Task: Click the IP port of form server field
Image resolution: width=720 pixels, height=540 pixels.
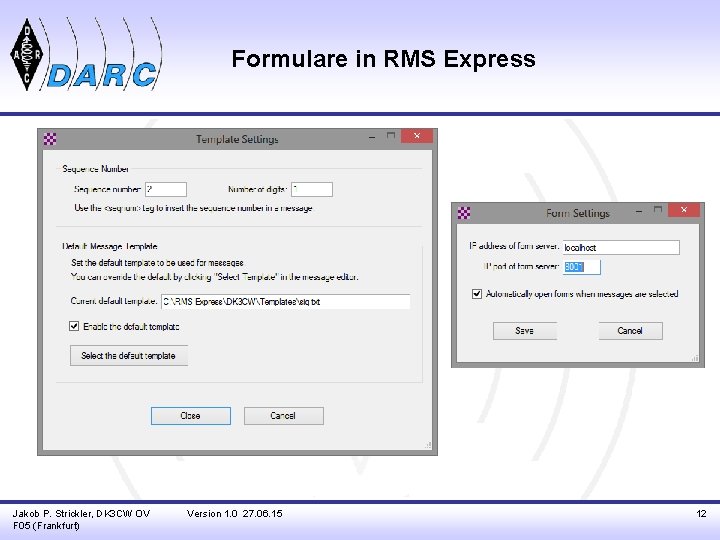Action: [582, 267]
